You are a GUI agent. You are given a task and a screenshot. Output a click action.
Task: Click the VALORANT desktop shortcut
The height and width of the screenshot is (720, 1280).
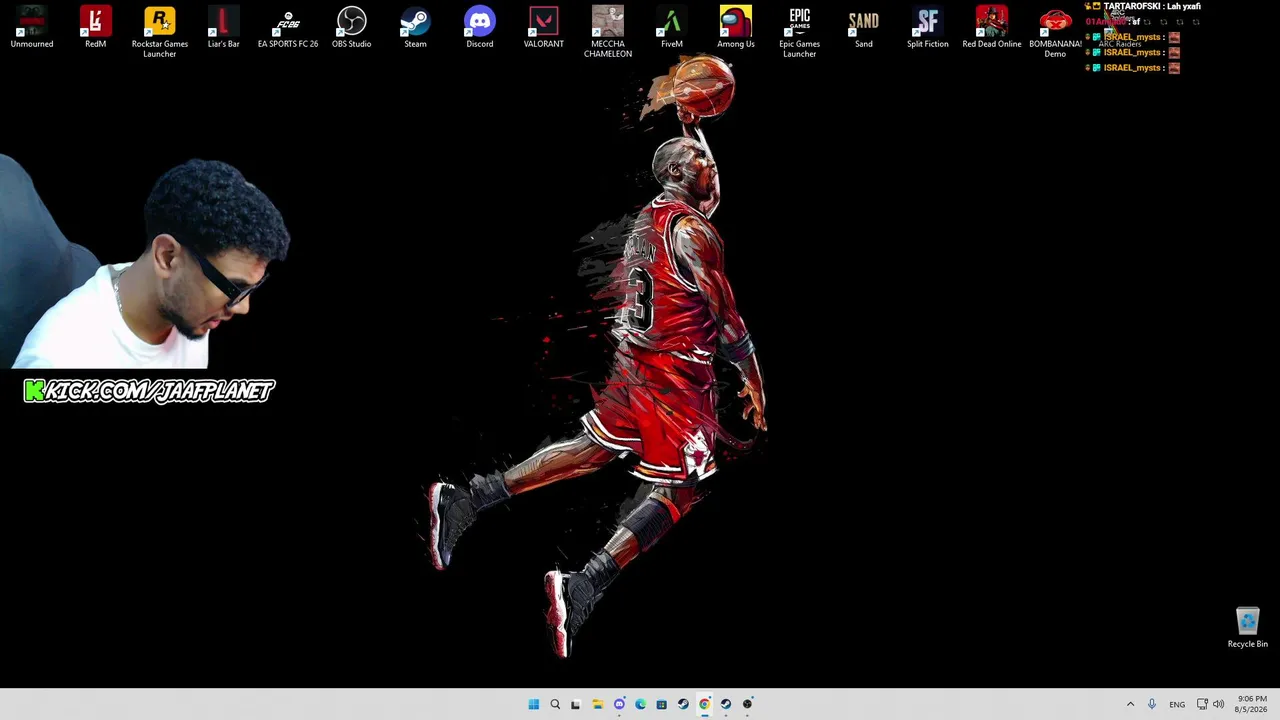pos(544,28)
